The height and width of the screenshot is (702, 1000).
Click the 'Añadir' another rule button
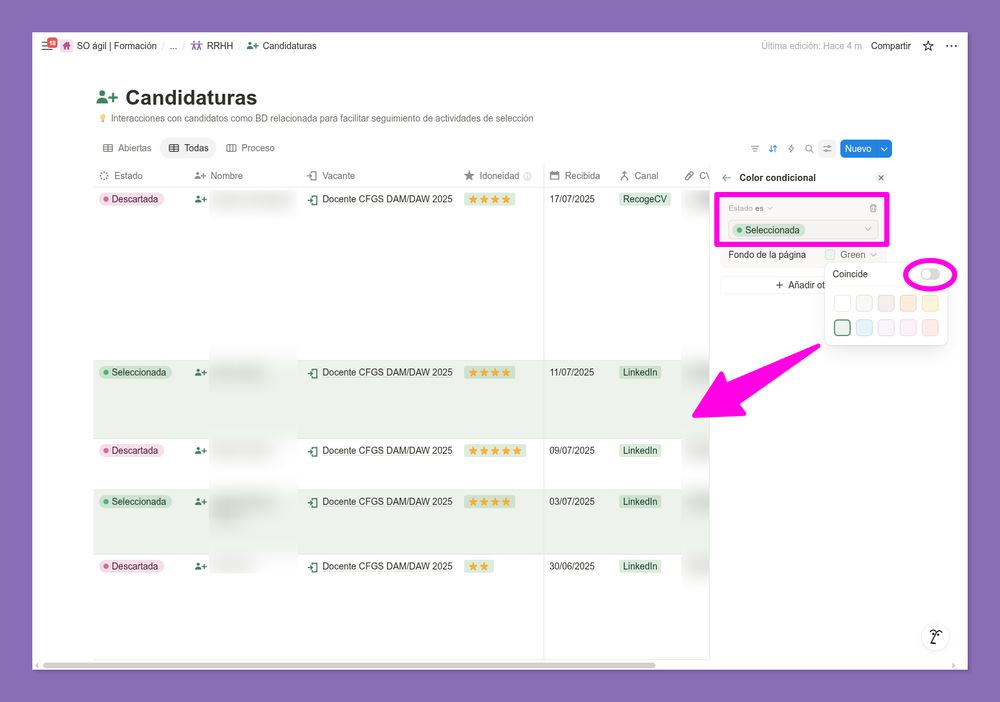[x=800, y=285]
